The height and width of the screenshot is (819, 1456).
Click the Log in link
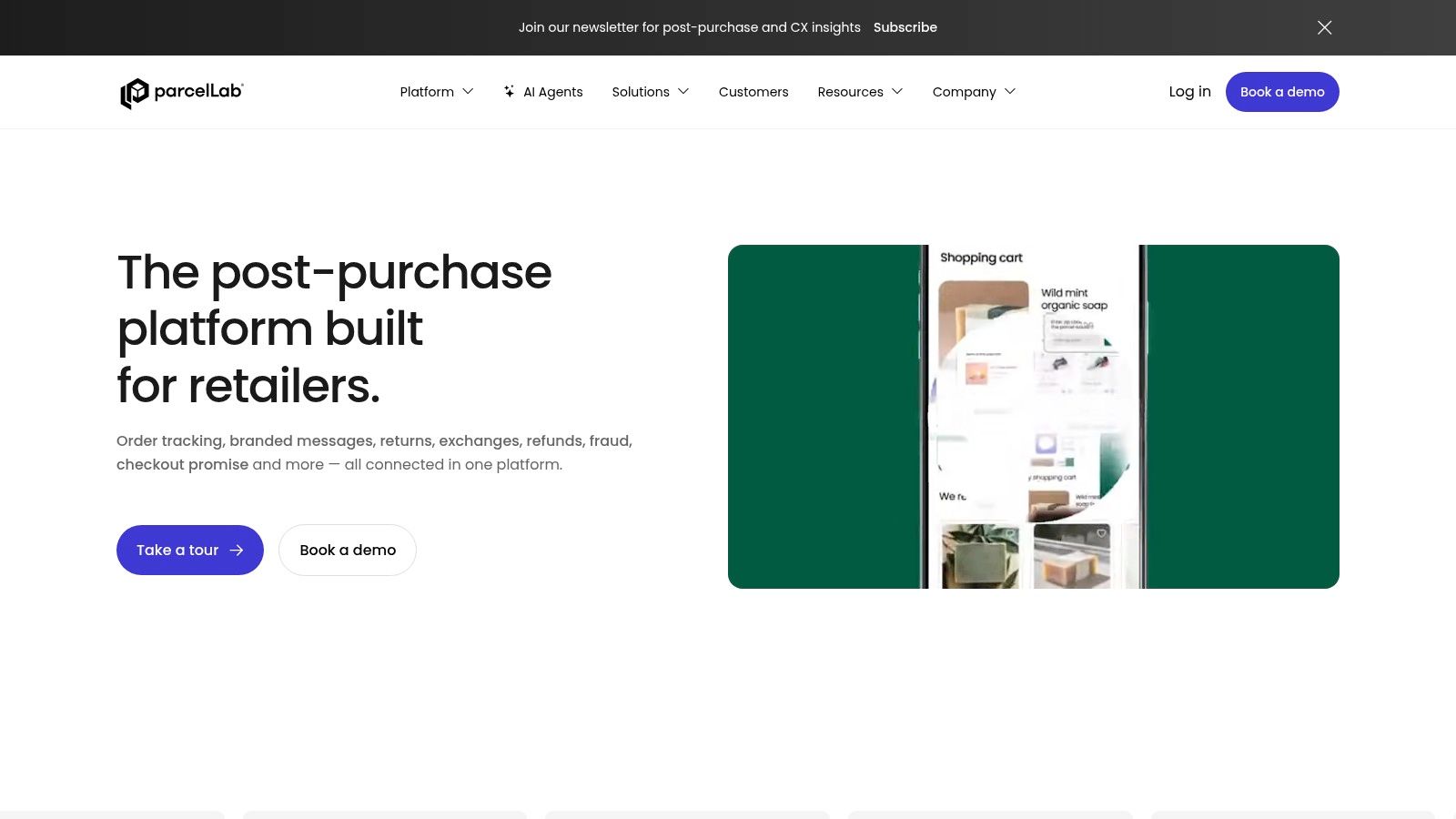point(1189,91)
